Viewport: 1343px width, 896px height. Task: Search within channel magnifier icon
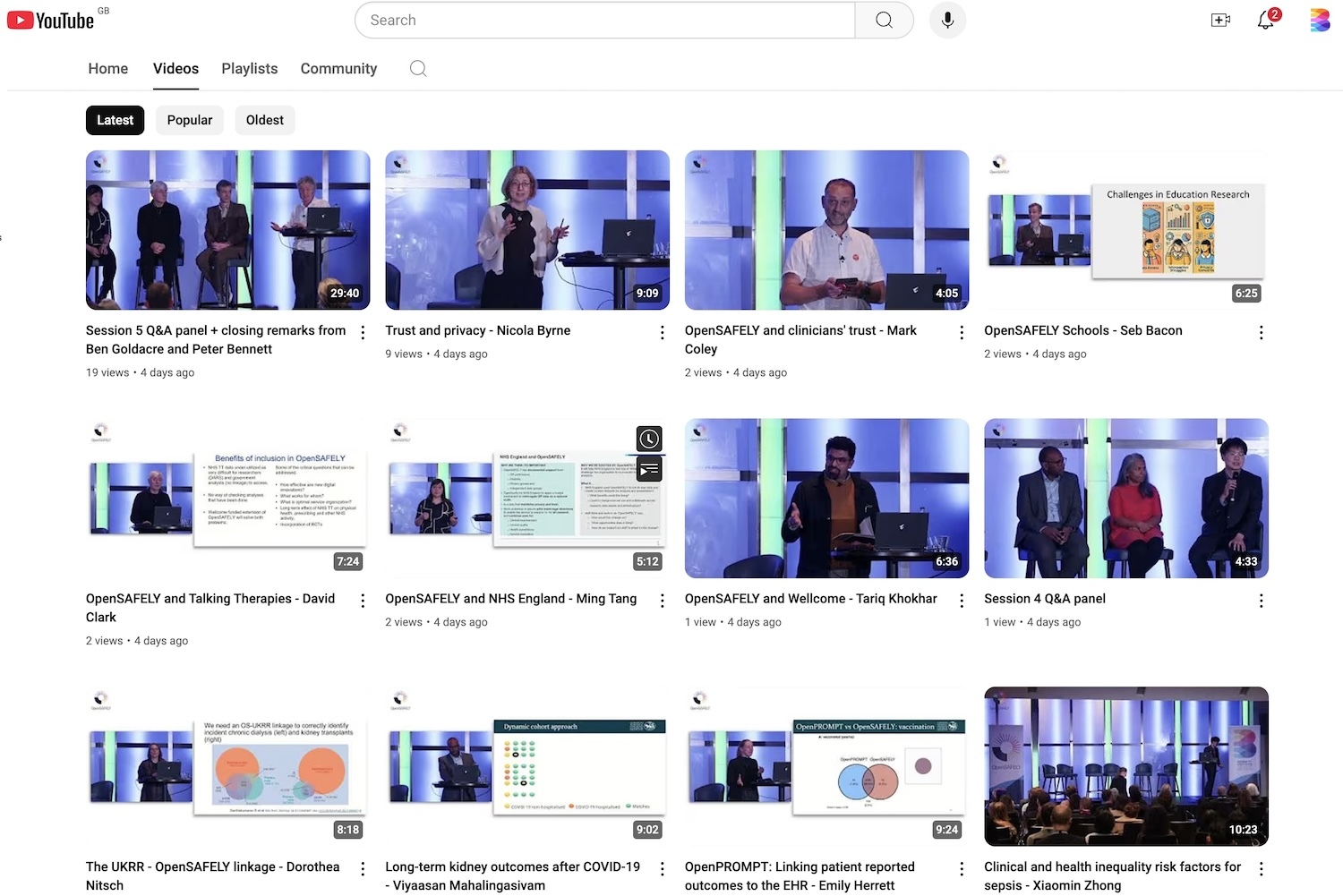pos(418,69)
